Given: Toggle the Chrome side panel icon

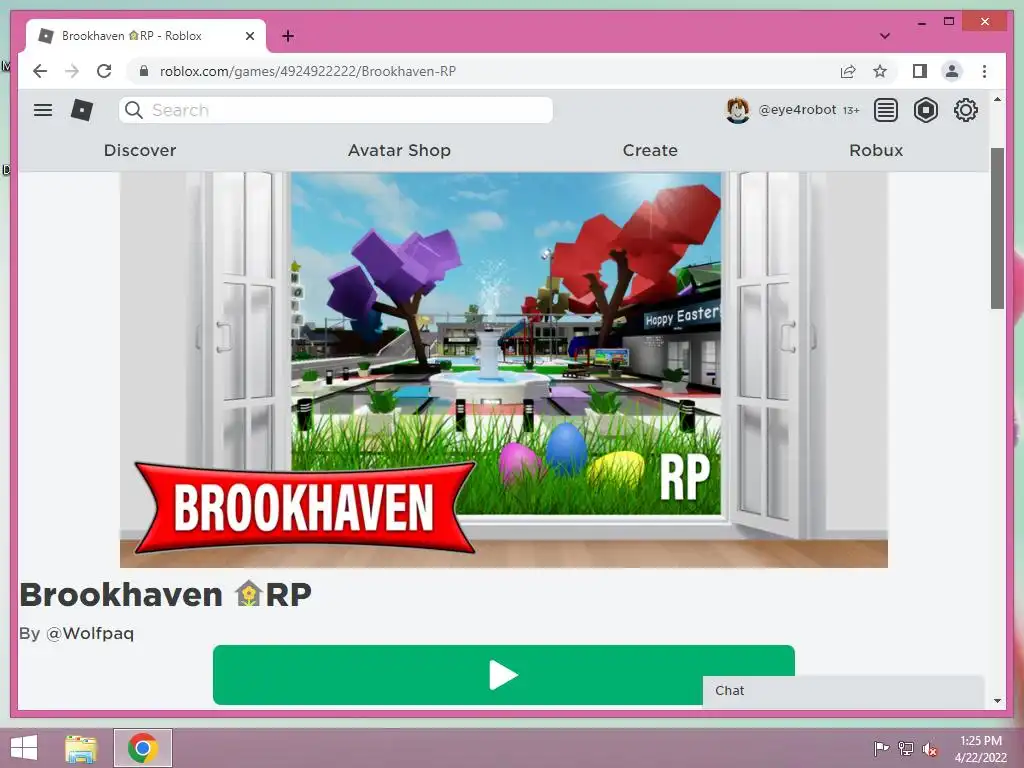Looking at the screenshot, I should (920, 71).
